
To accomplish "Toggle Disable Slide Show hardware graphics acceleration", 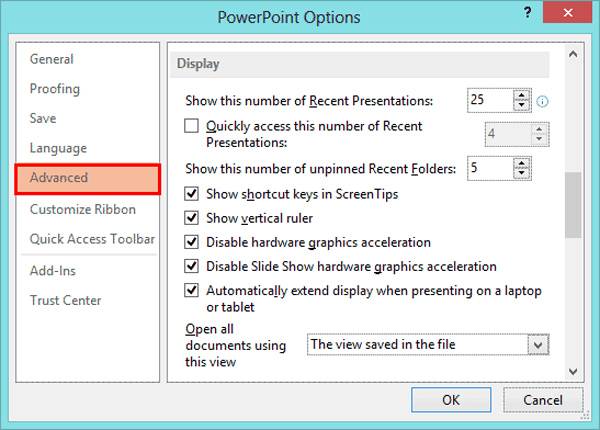I will 193,267.
